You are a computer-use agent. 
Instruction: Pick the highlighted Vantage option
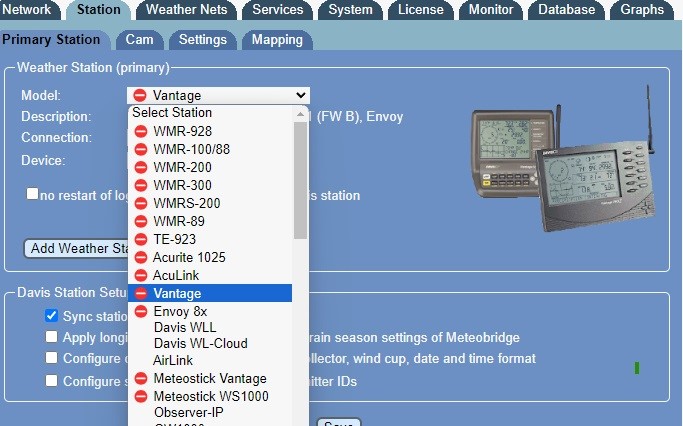click(x=210, y=293)
